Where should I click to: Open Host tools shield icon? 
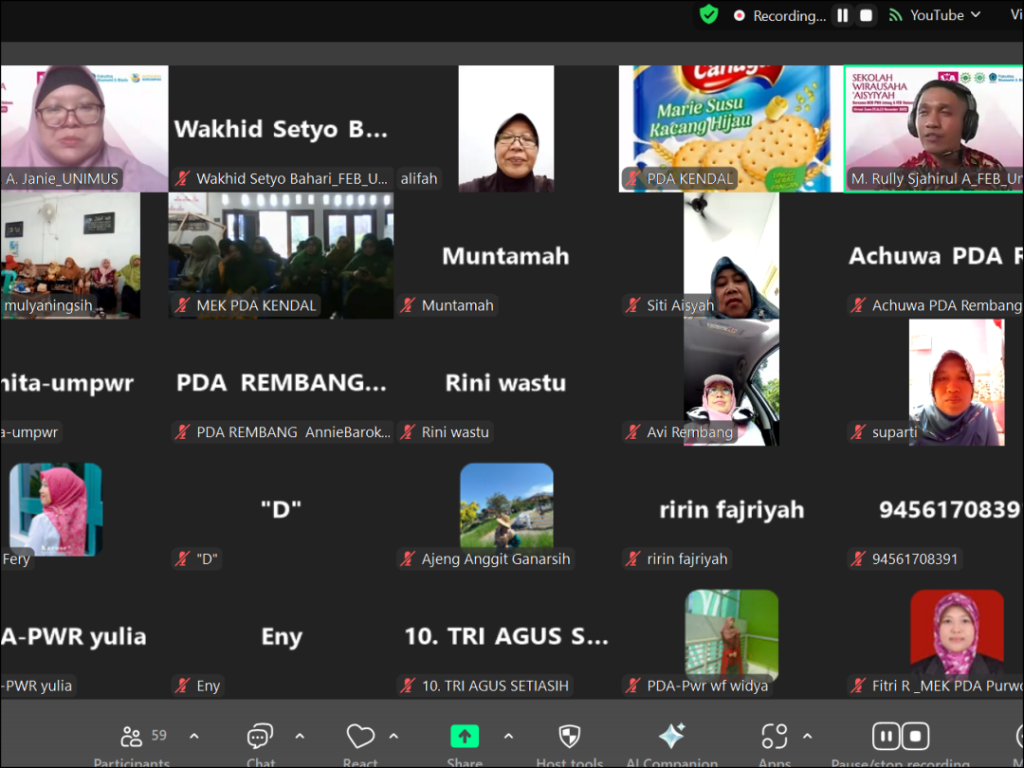coord(569,738)
